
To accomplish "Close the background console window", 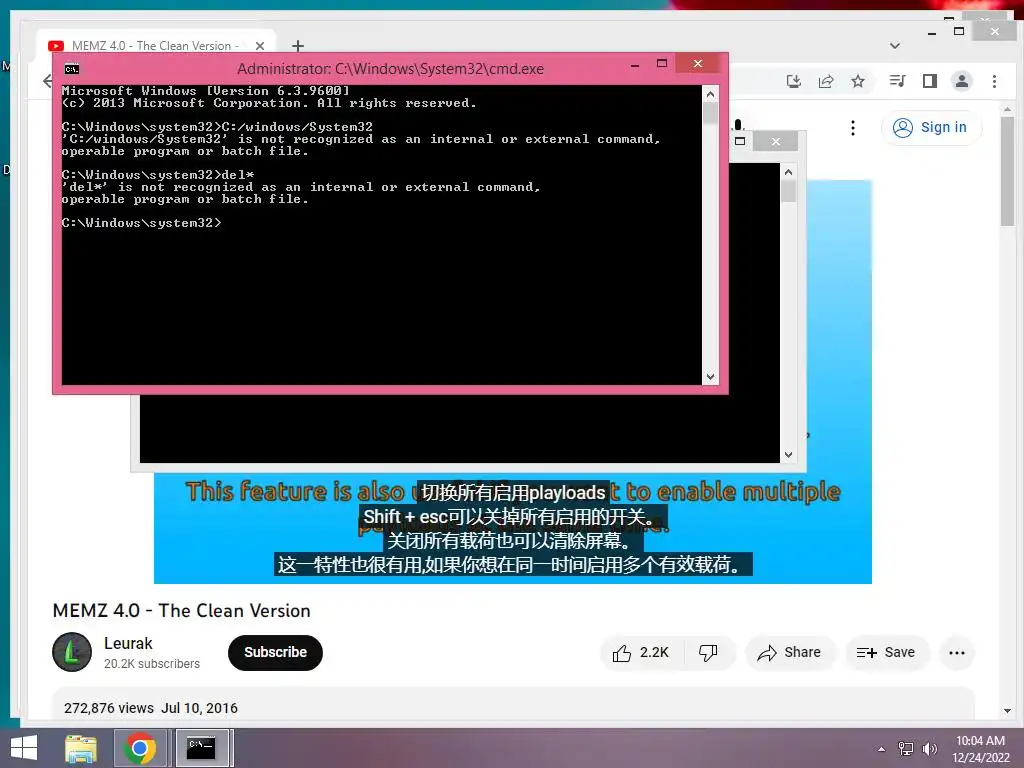I will click(x=775, y=141).
